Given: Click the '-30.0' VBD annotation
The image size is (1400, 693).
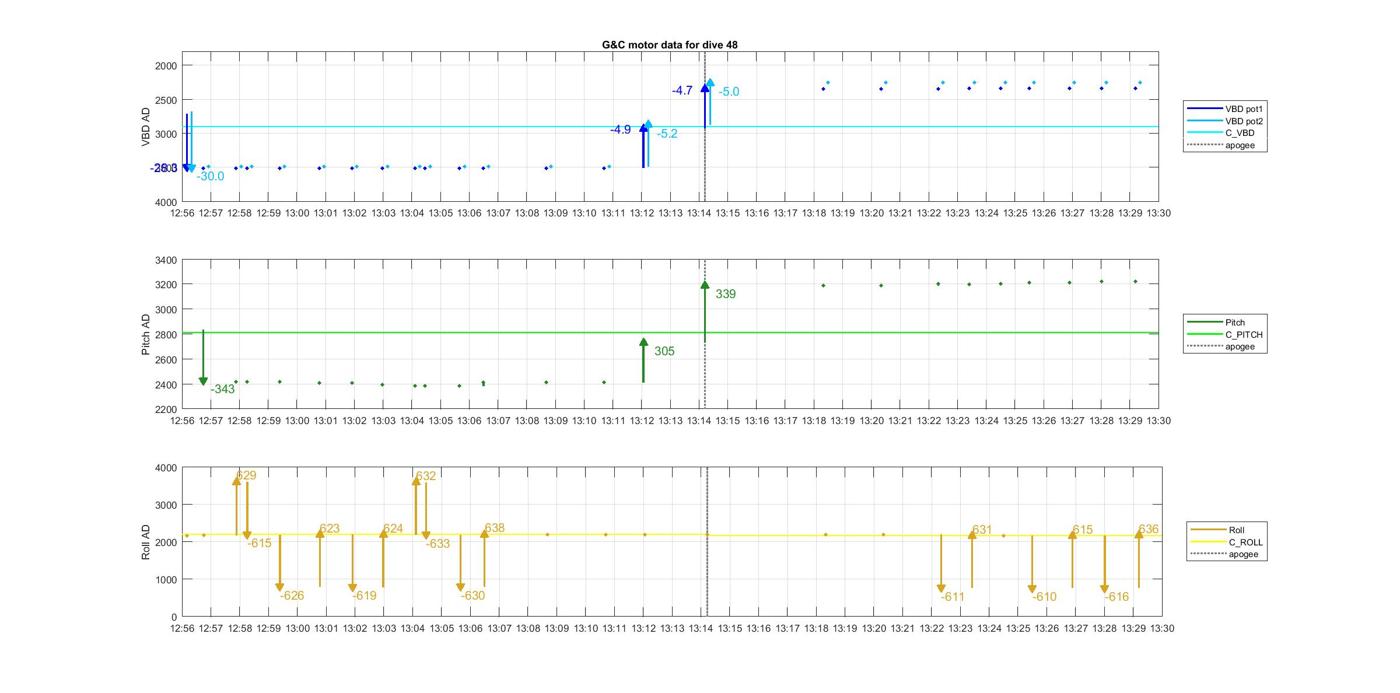Looking at the screenshot, I should (x=211, y=177).
